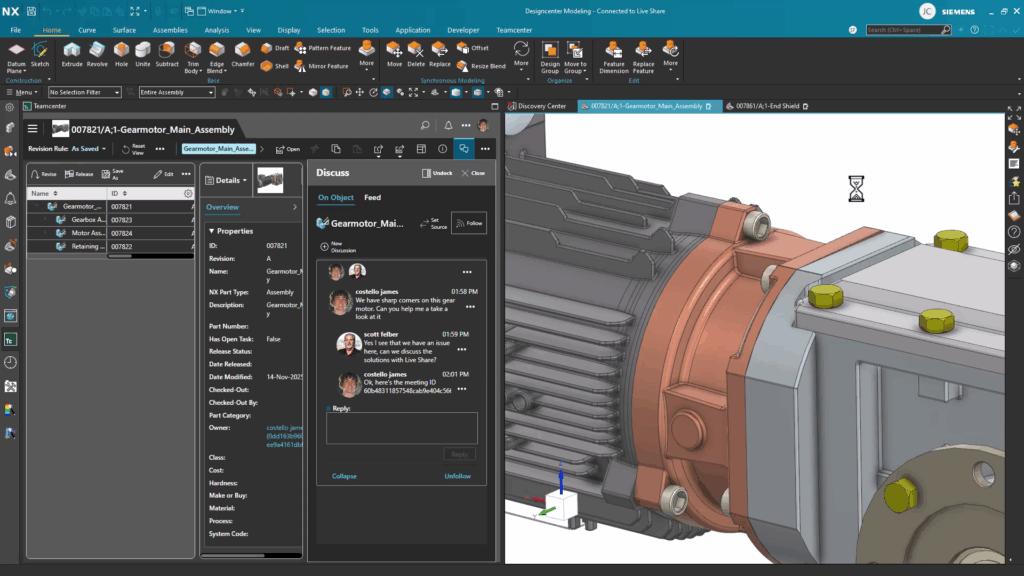Click the Unfollow link
The height and width of the screenshot is (576, 1024).
point(457,476)
